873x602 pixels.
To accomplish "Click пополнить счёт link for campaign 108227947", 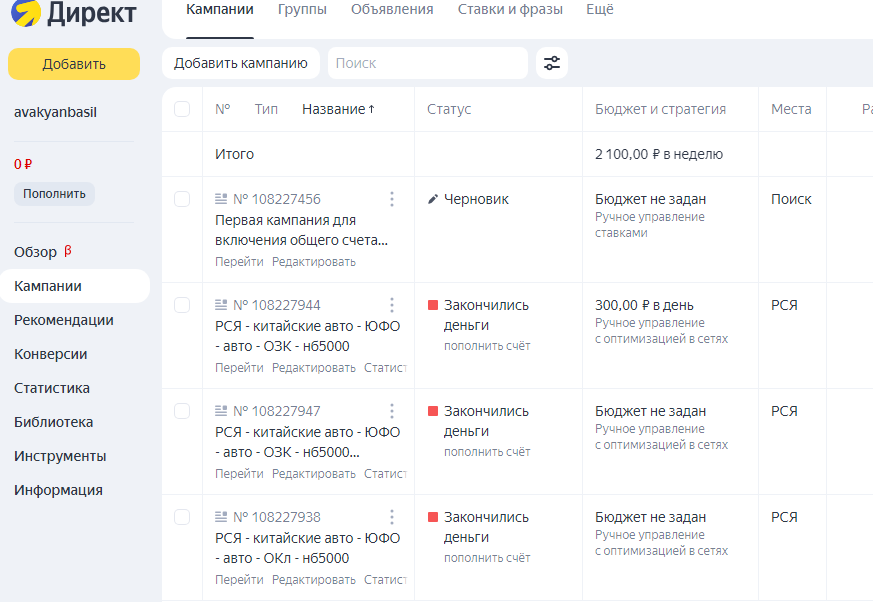I will pos(487,452).
